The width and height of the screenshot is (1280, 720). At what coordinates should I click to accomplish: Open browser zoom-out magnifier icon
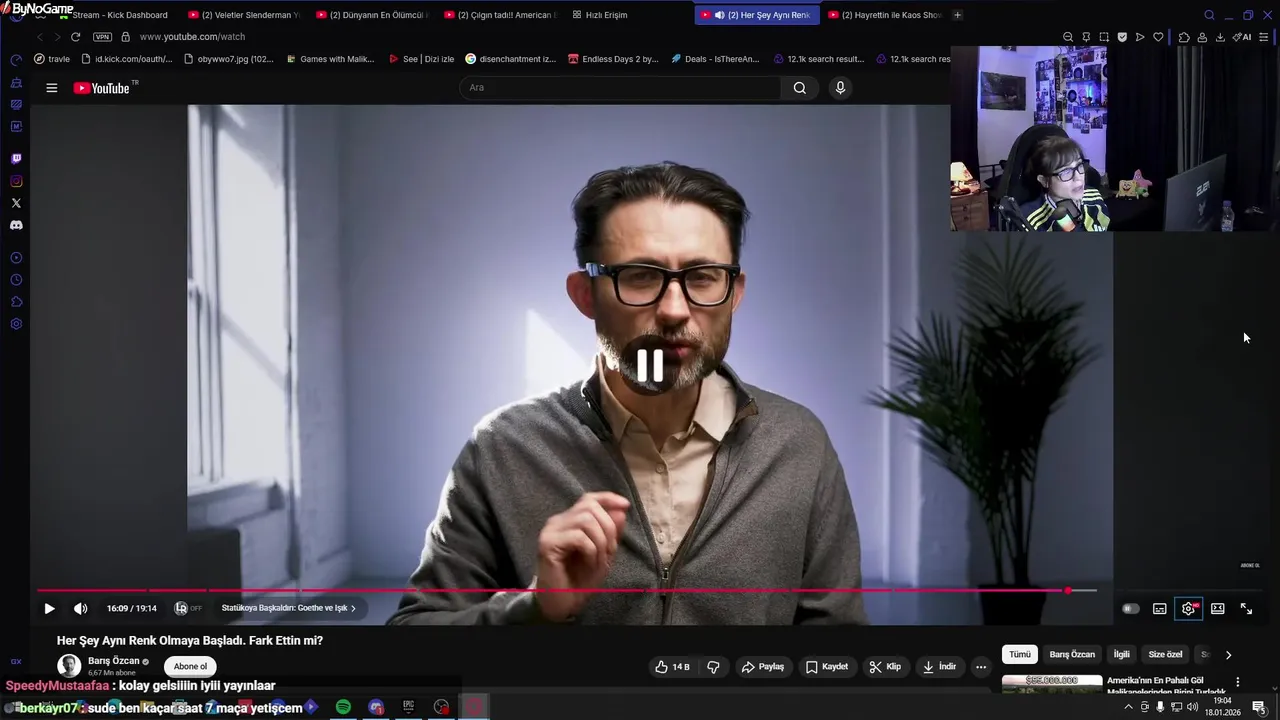point(1068,37)
